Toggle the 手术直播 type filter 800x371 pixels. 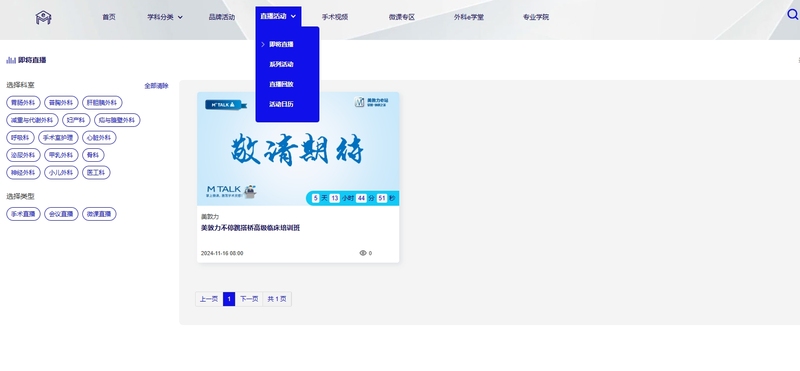point(23,214)
